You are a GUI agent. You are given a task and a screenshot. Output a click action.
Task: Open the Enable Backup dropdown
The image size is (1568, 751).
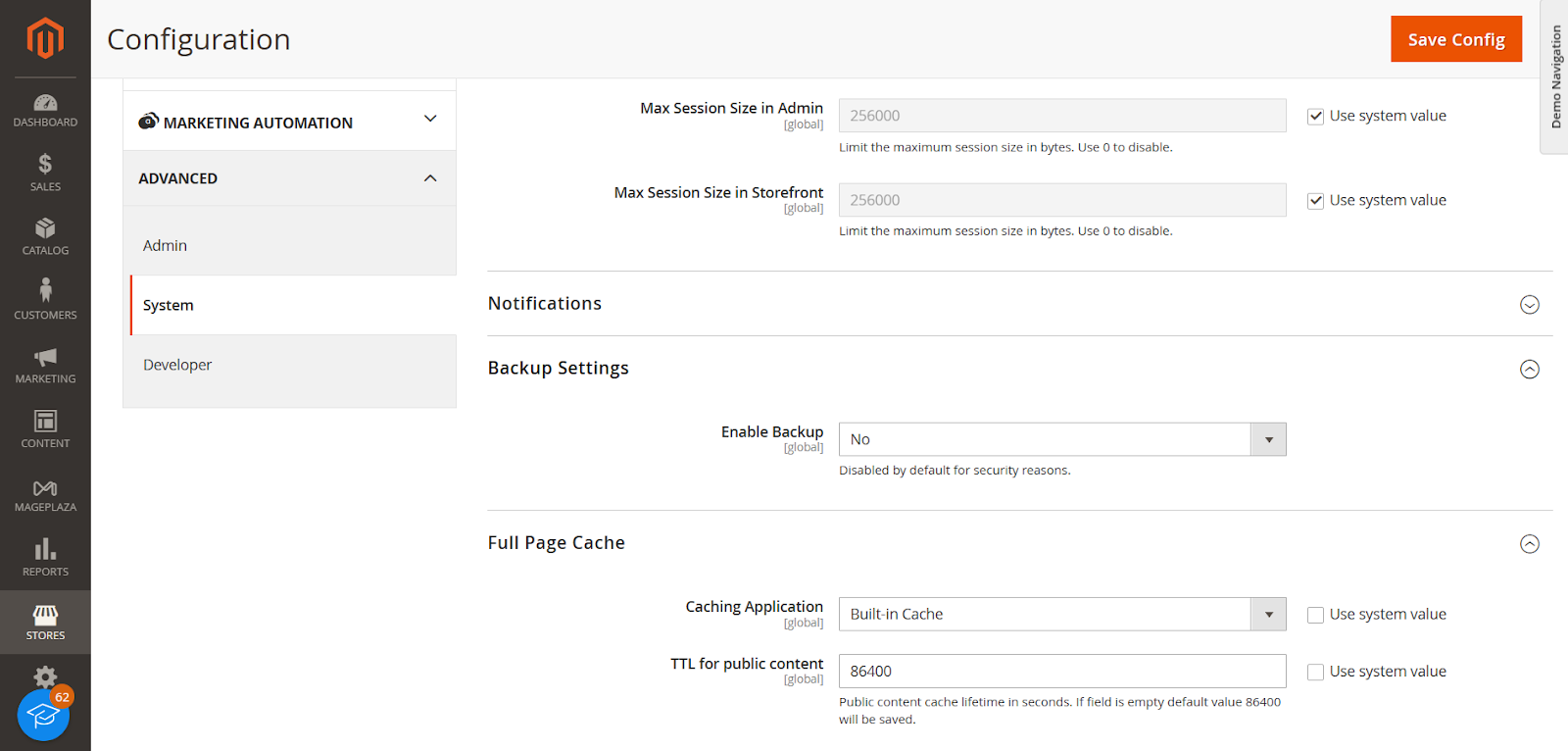click(x=1061, y=439)
